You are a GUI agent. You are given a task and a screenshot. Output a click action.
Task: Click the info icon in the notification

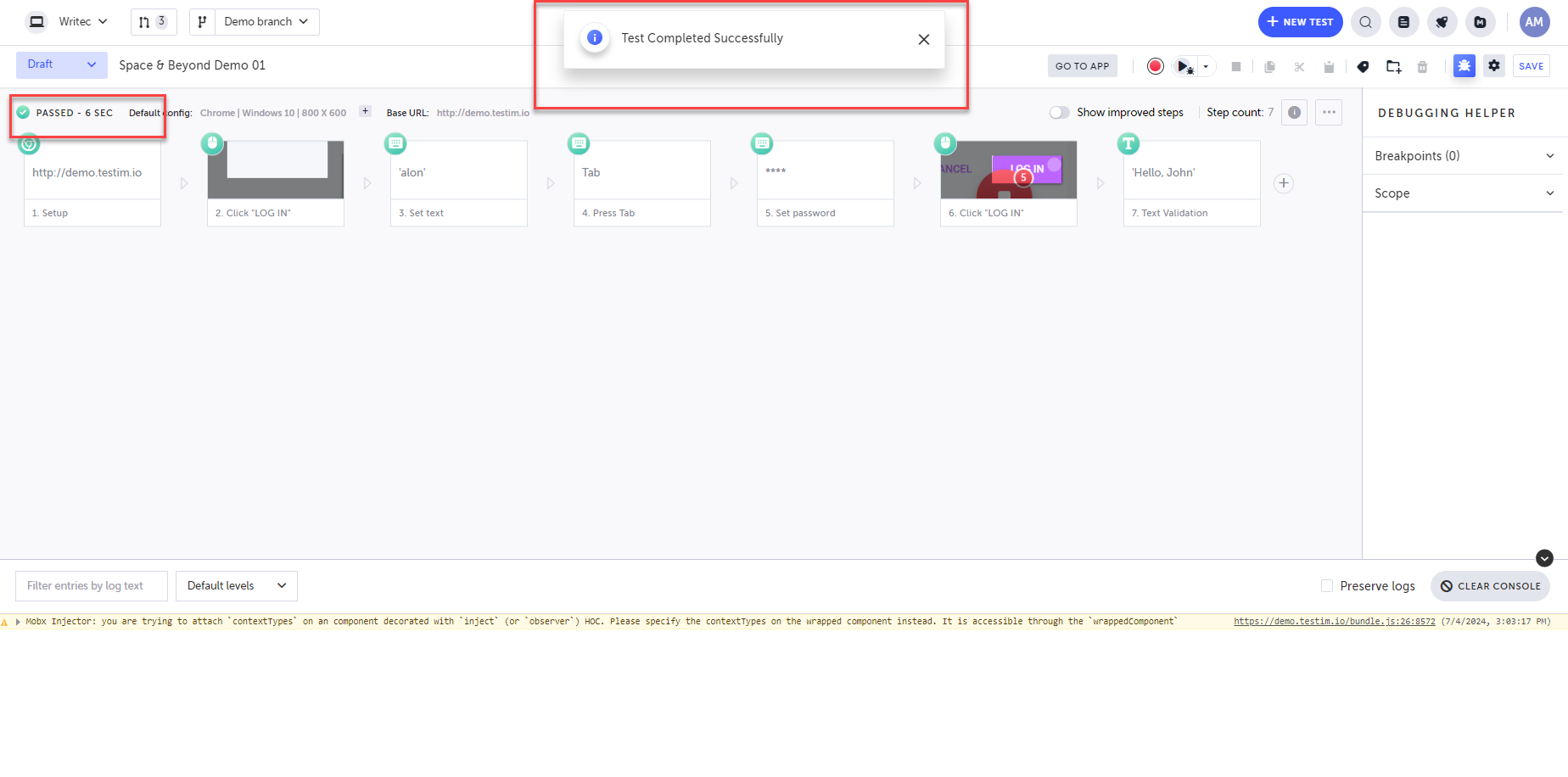595,37
